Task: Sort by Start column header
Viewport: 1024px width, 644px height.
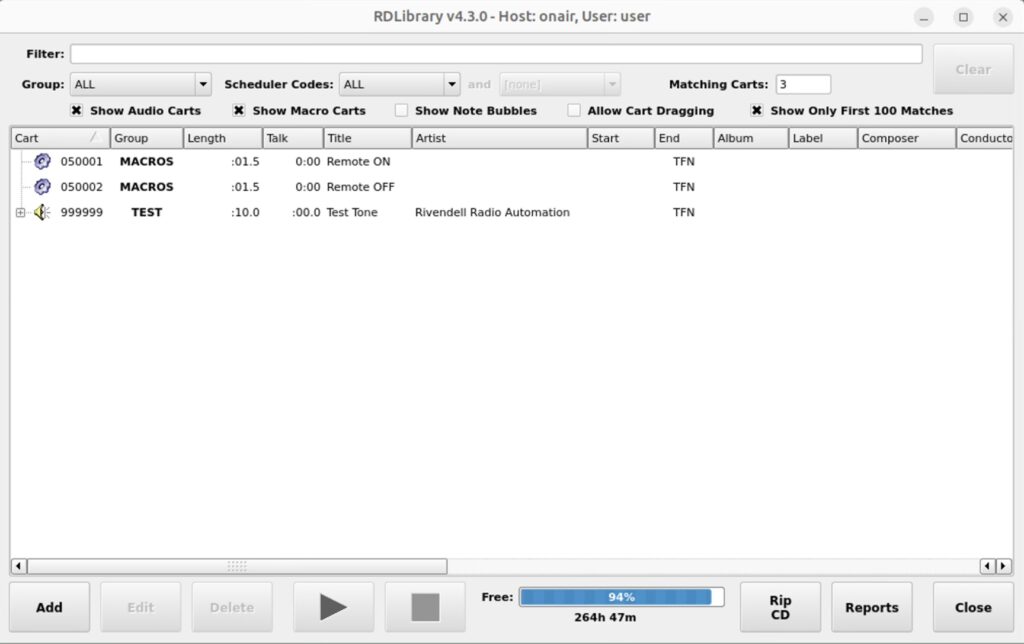Action: pyautogui.click(x=621, y=138)
